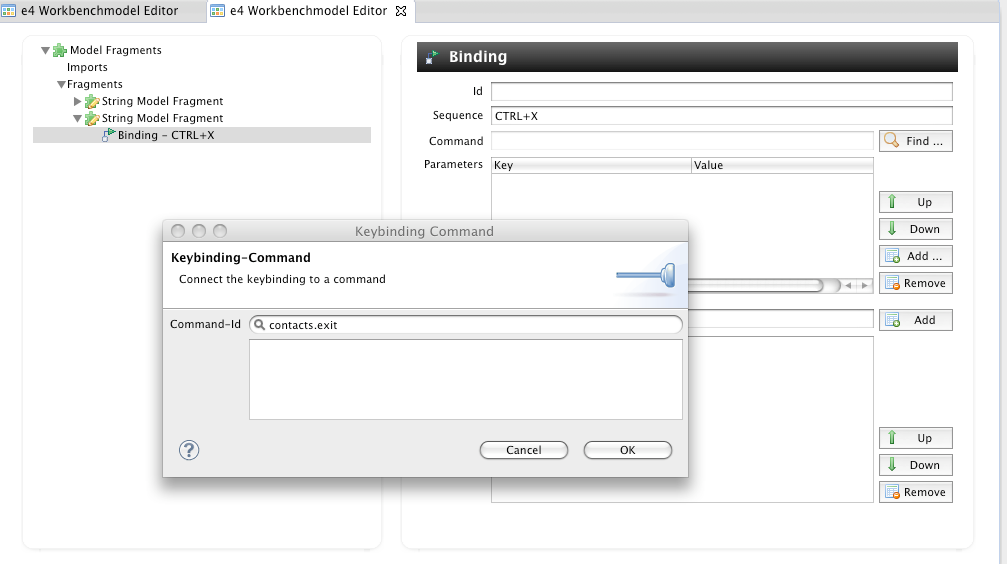This screenshot has height=564, width=1007.
Task: Click the Find... command button
Action: [x=915, y=141]
